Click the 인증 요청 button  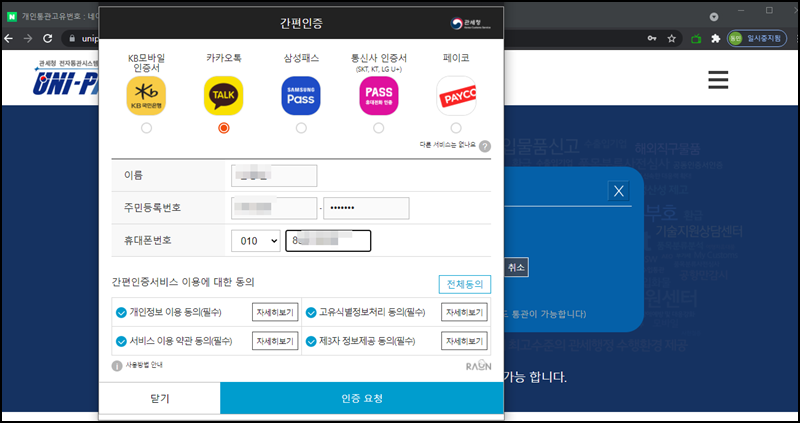click(362, 399)
